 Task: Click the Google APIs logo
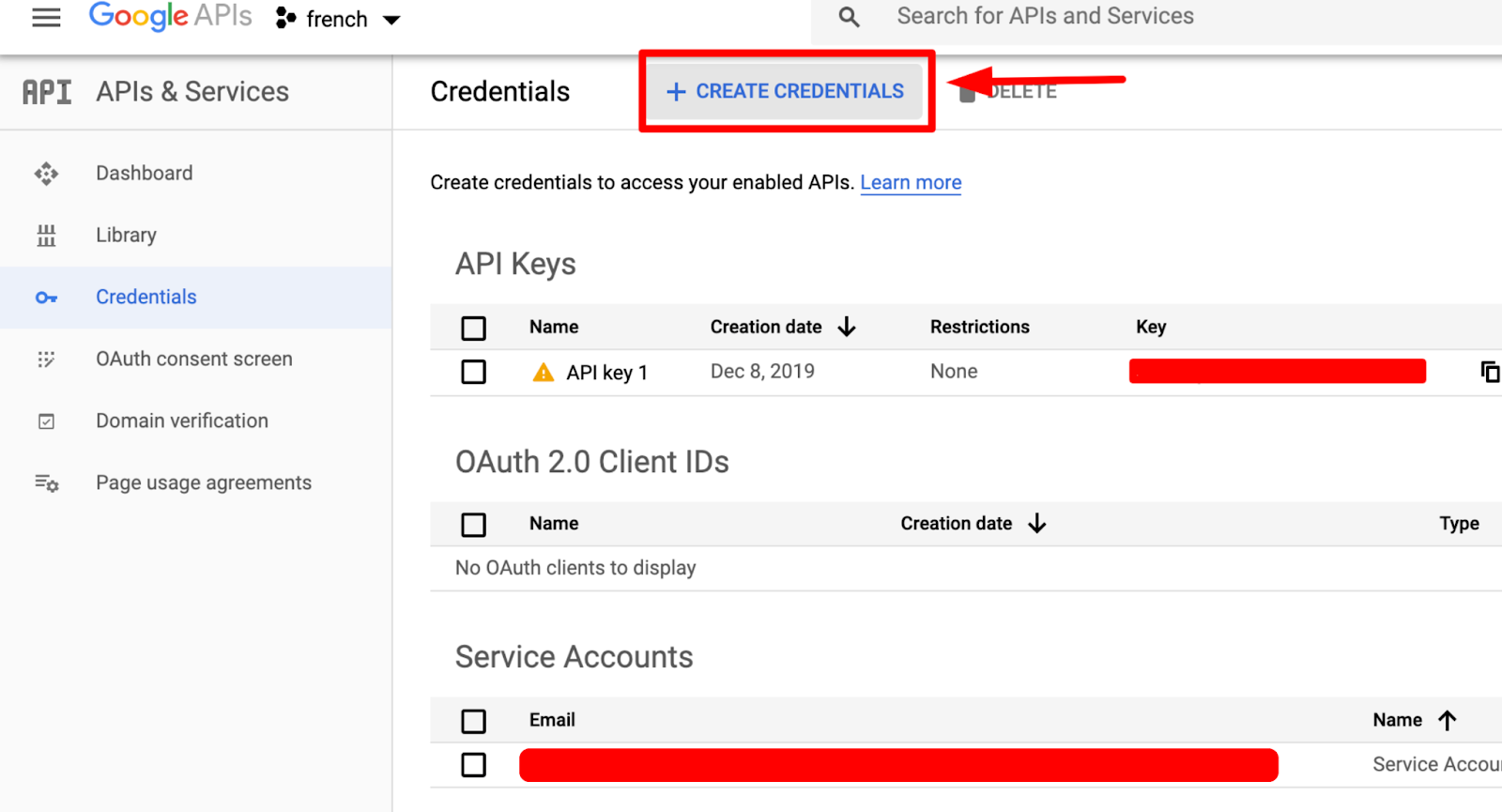tap(170, 16)
